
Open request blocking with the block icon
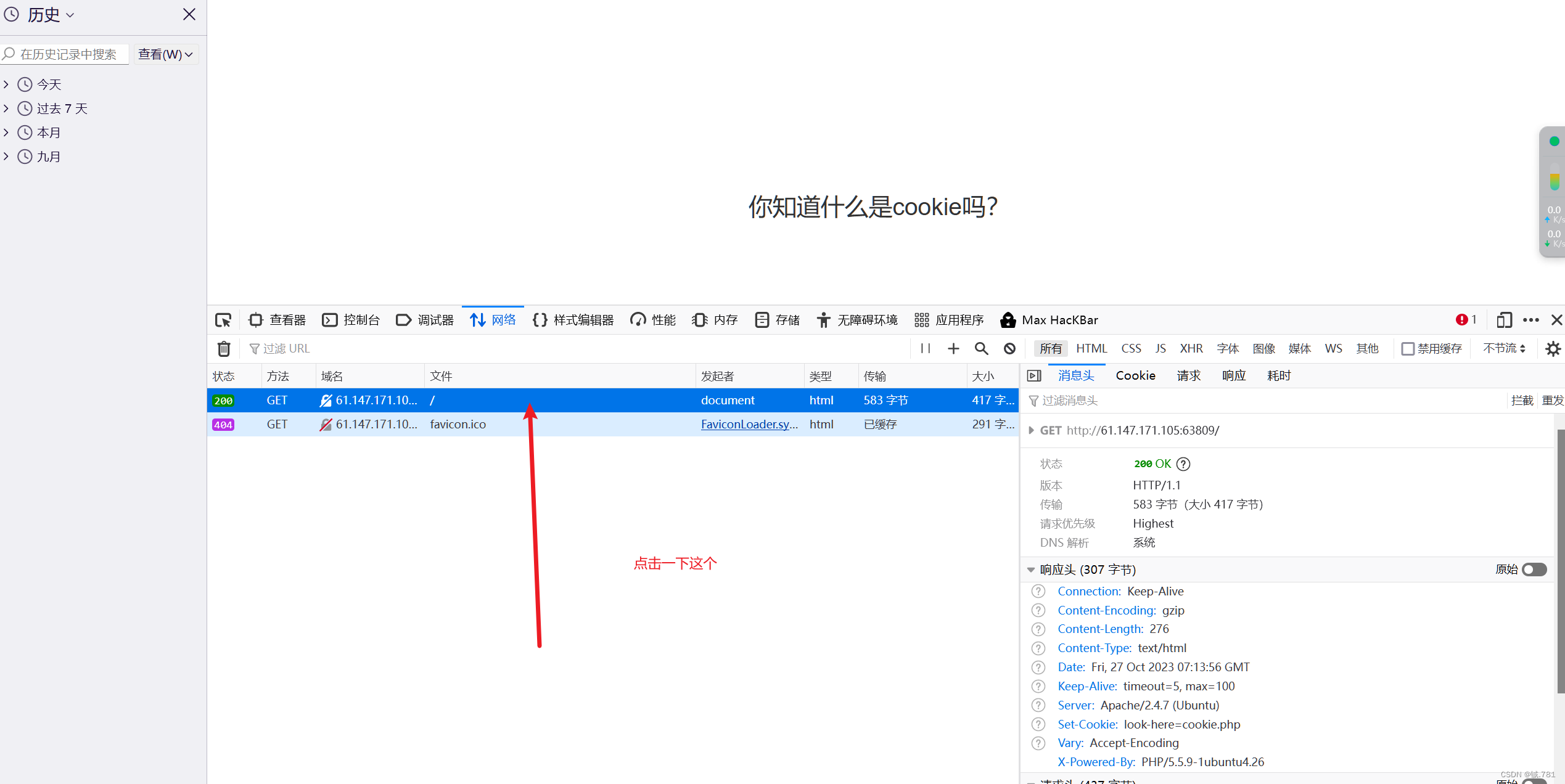pyautogui.click(x=1009, y=349)
